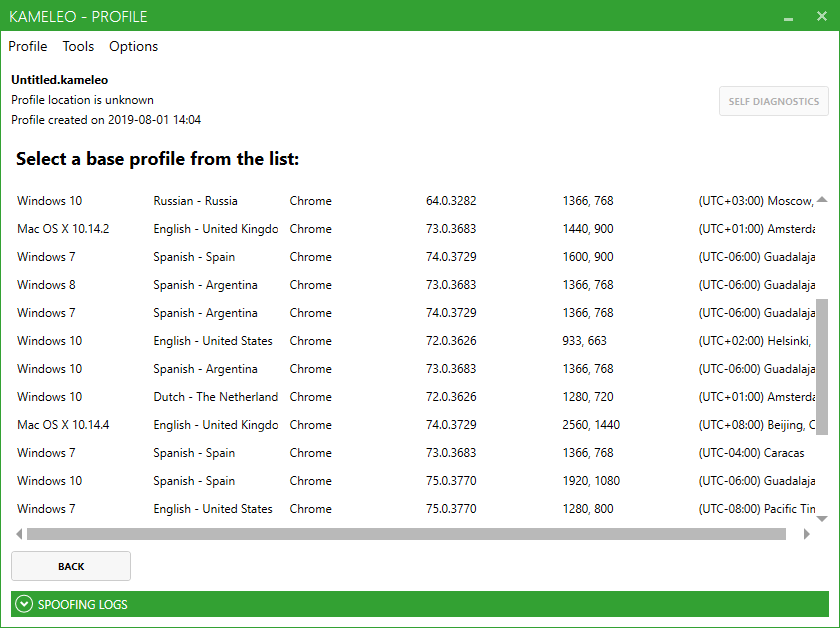Click the Spoofing Logs bar label
The height and width of the screenshot is (628, 840).
click(x=82, y=605)
